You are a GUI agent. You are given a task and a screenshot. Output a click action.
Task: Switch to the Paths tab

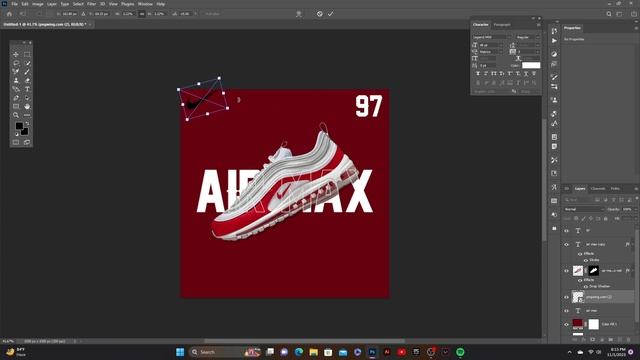(x=615, y=189)
